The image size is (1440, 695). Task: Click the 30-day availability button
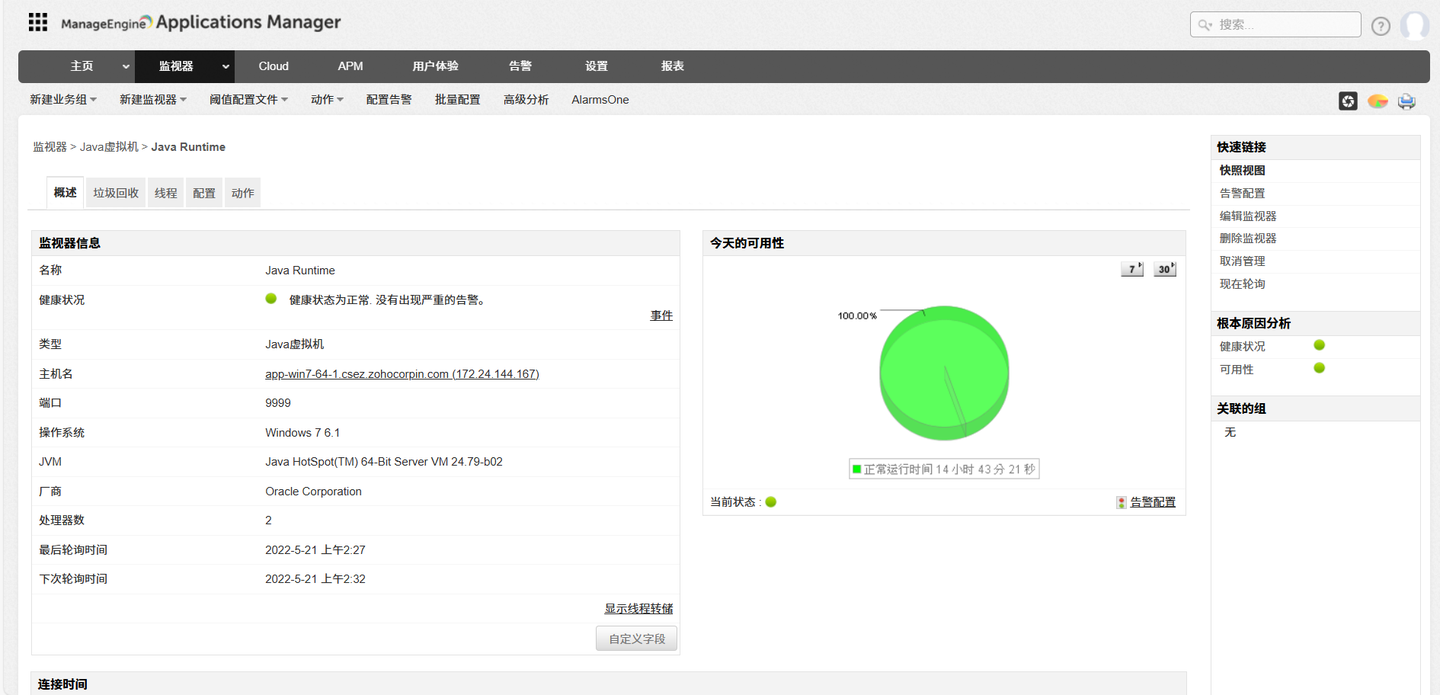1163,268
